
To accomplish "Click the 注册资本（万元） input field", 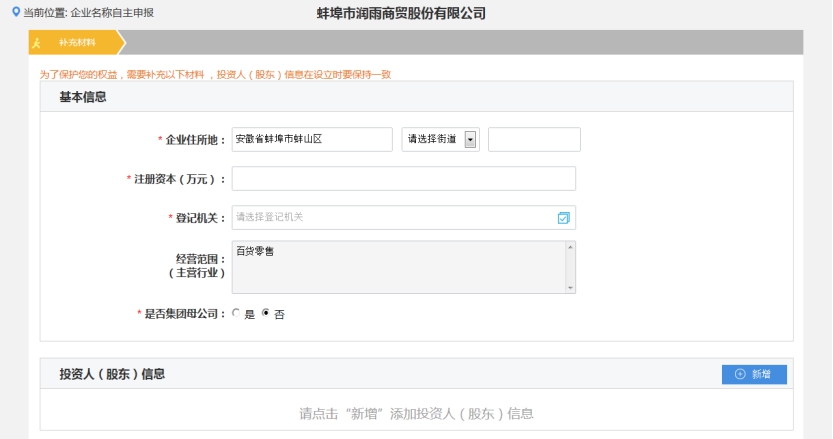I will tap(403, 178).
